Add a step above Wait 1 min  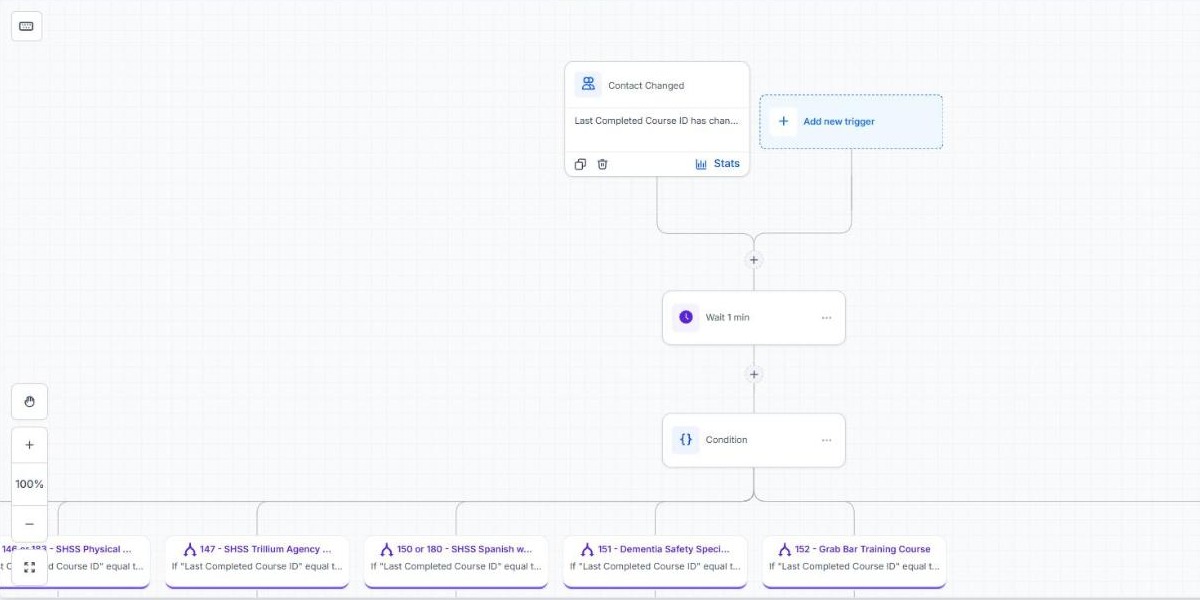click(754, 260)
